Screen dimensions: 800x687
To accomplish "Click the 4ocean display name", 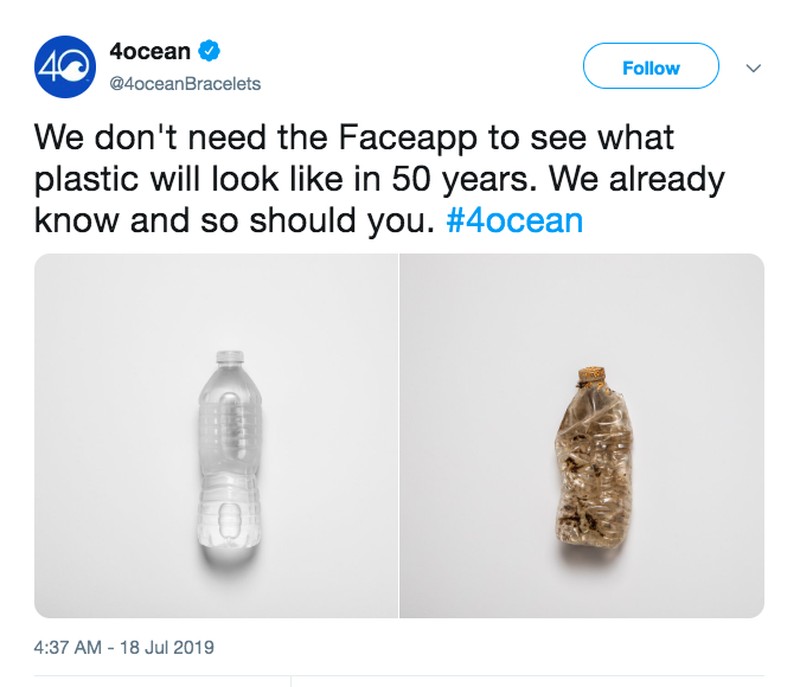I will point(150,49).
